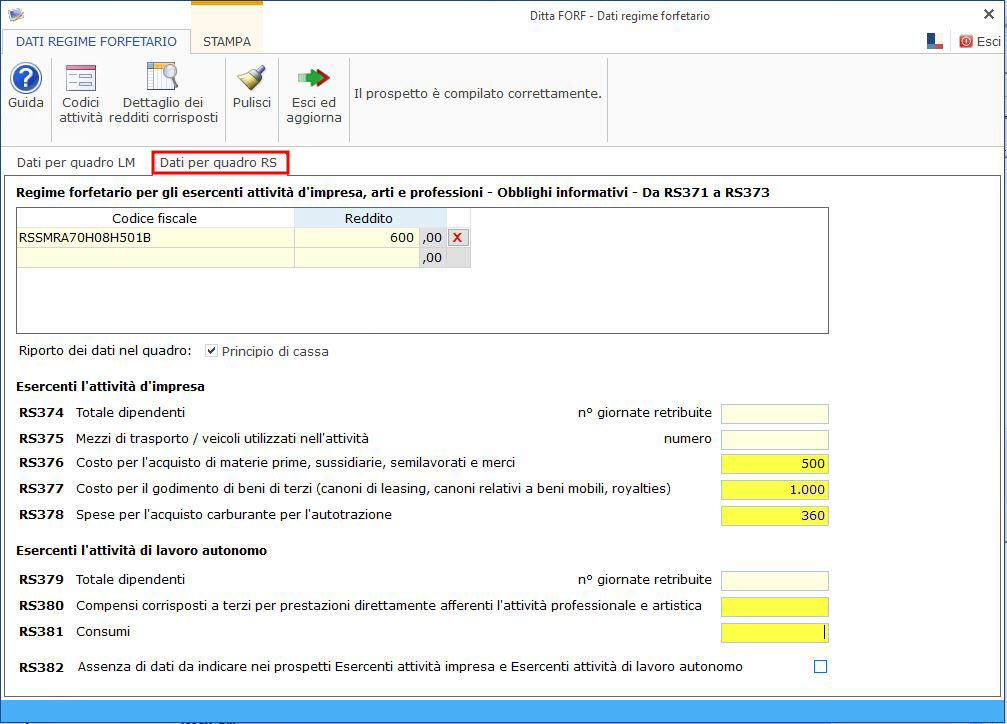Delete row with red X icon
This screenshot has width=1007, height=724.
click(x=457, y=237)
